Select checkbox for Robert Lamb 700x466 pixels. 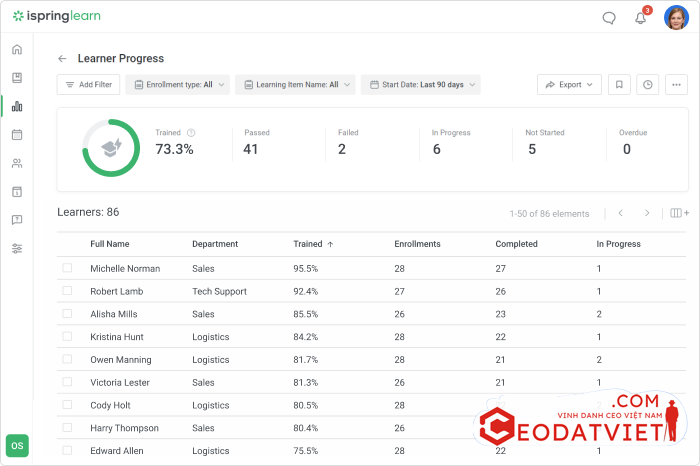(x=67, y=291)
